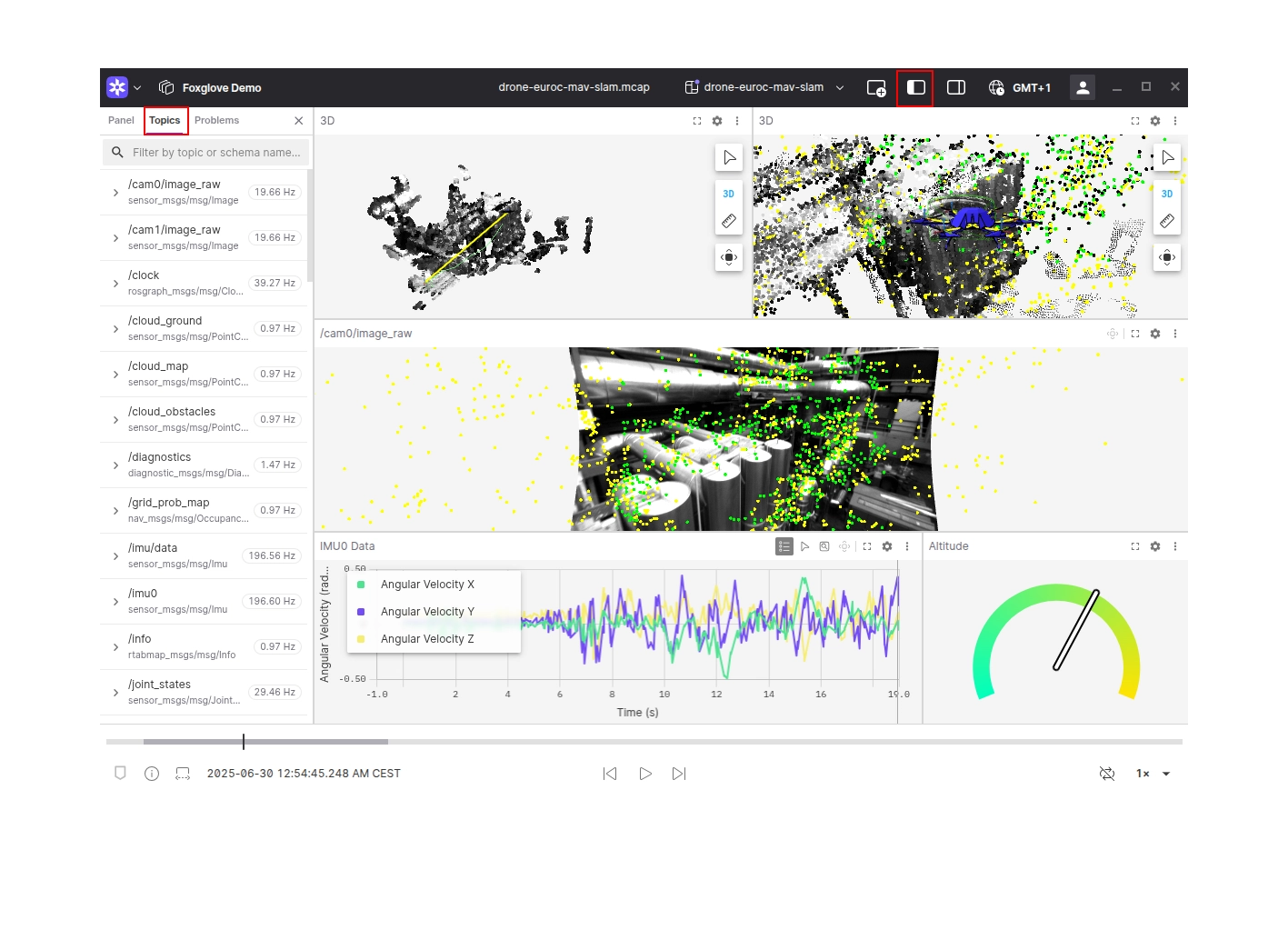Expand the /imu0 topic row
The image size is (1288, 930).
coord(115,602)
